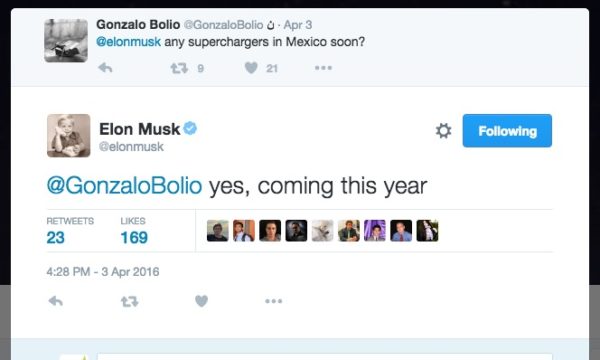600x360 pixels.
Task: Open the @elonmusk mention link
Action: tap(128, 42)
